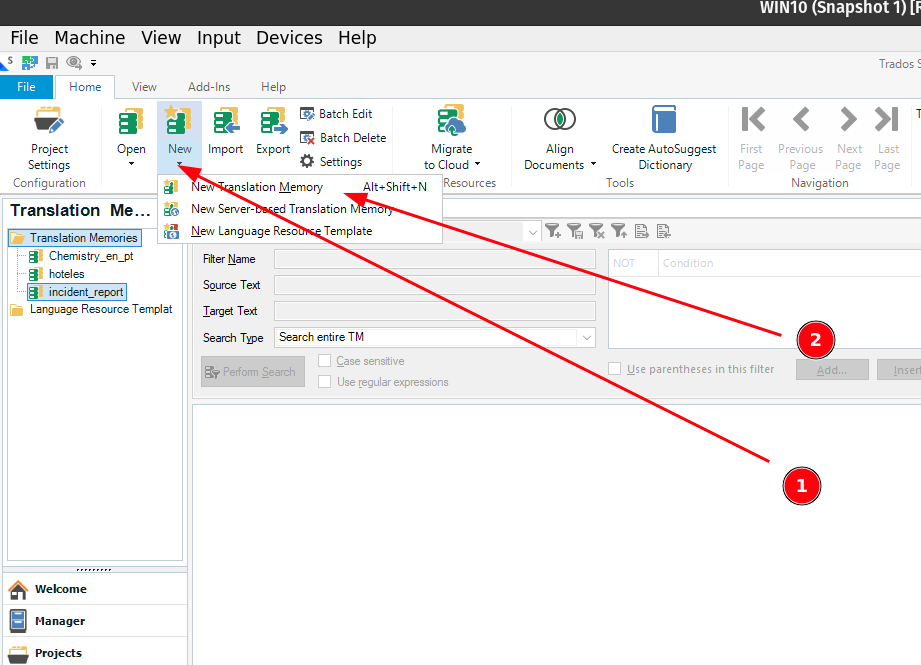
Task: Click the Batch Edit icon
Action: (x=307, y=113)
